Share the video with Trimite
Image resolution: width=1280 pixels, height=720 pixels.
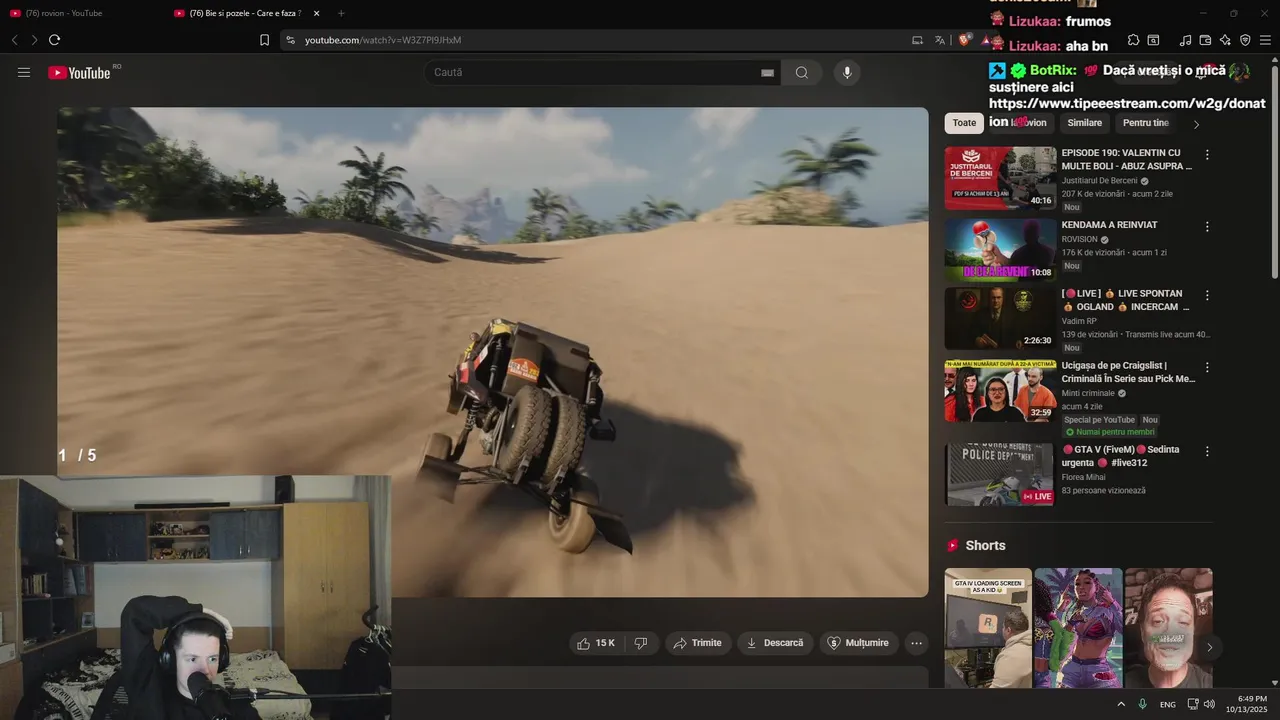pyautogui.click(x=698, y=643)
